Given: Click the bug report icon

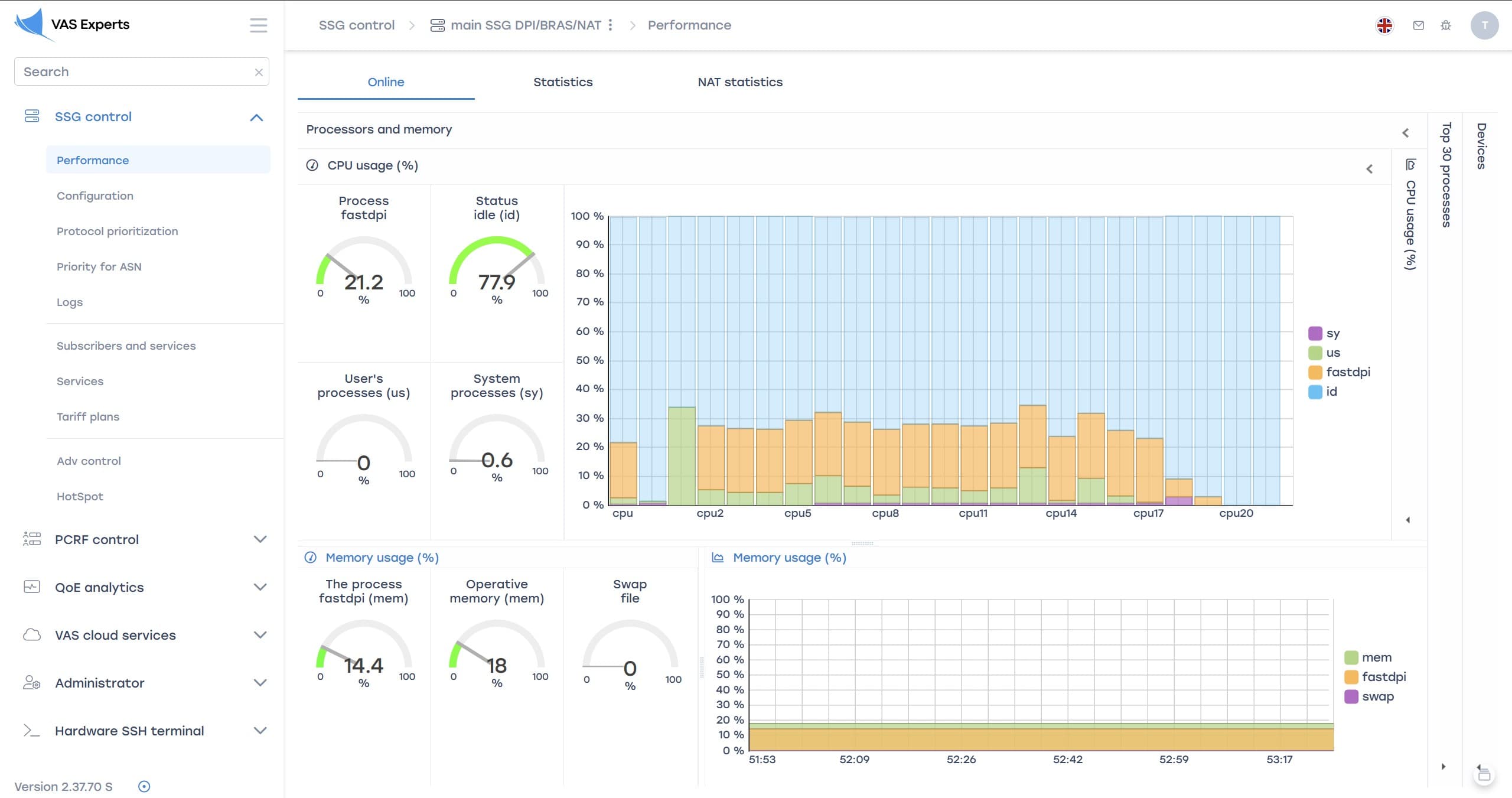Looking at the screenshot, I should 1445,25.
